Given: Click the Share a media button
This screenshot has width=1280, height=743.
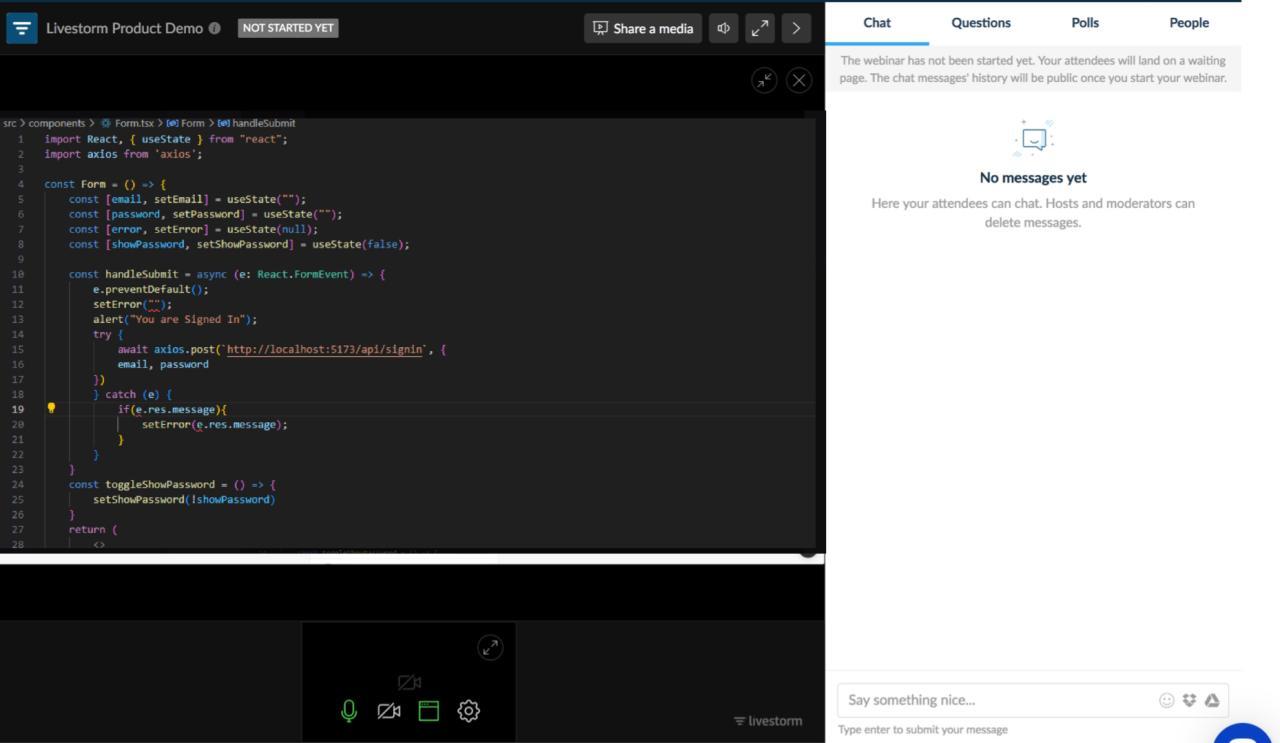Looking at the screenshot, I should click(643, 28).
